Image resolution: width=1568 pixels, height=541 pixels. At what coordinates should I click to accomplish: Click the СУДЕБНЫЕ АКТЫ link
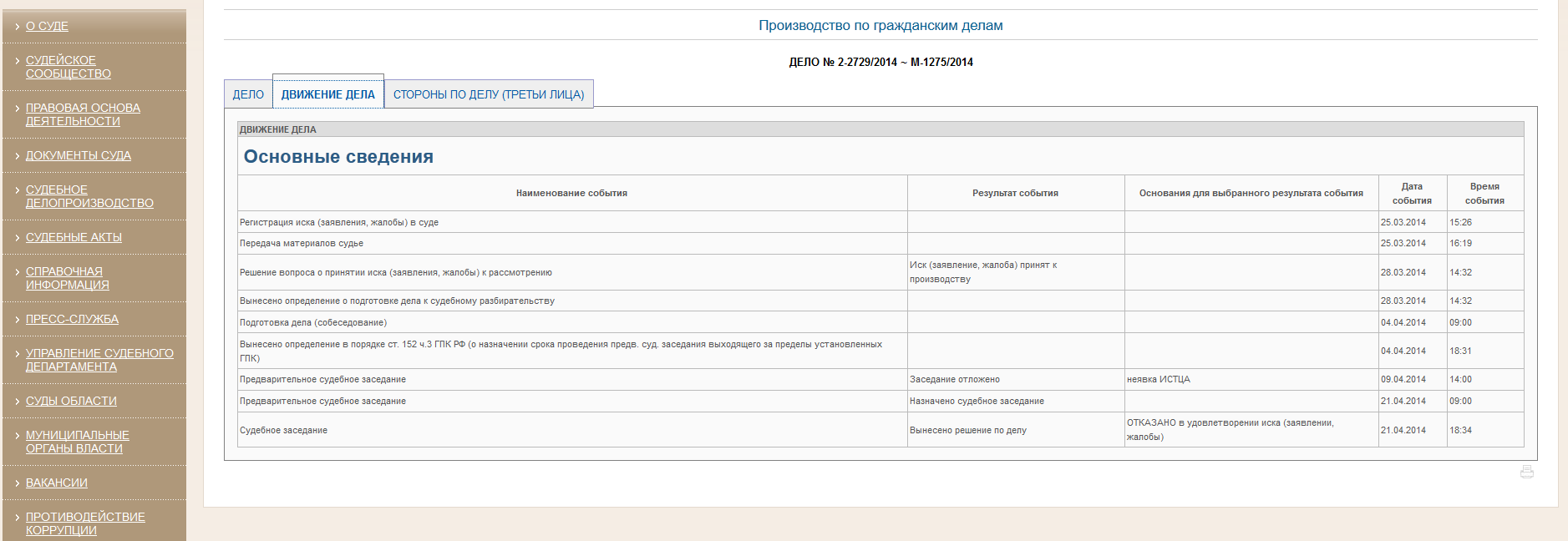pyautogui.click(x=74, y=237)
